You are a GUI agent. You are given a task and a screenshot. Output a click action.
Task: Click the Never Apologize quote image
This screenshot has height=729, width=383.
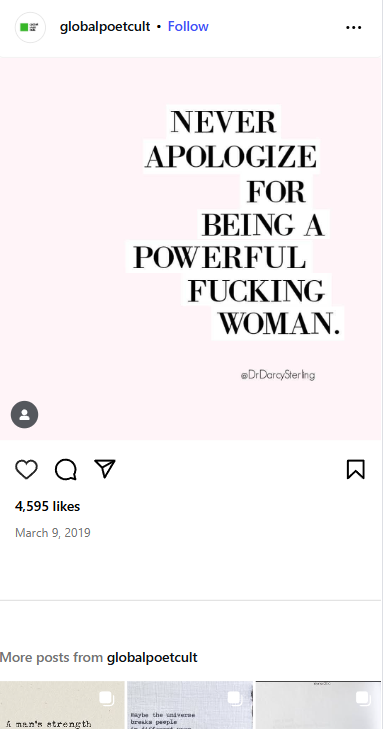191,249
